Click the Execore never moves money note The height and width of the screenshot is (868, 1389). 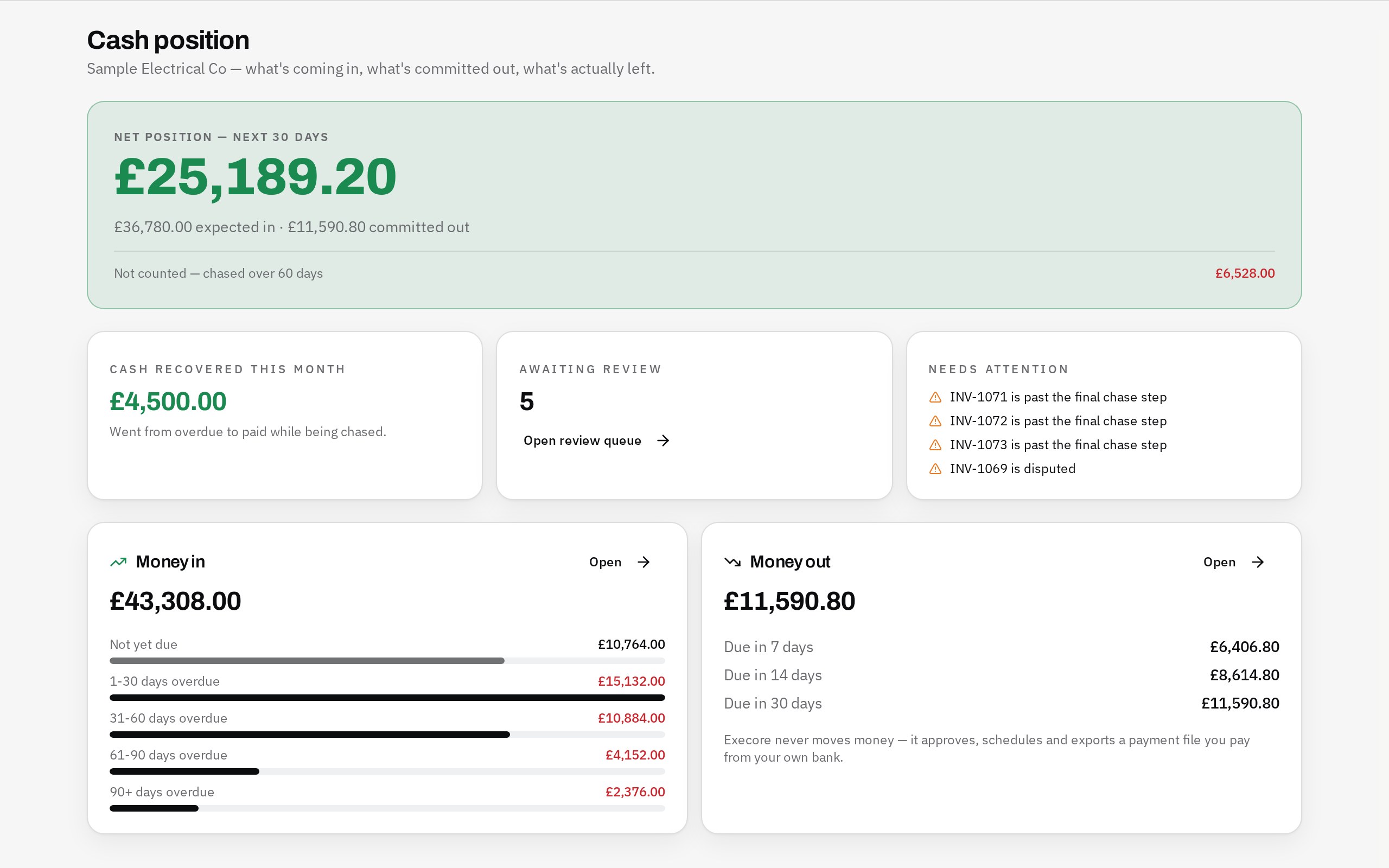pos(986,749)
